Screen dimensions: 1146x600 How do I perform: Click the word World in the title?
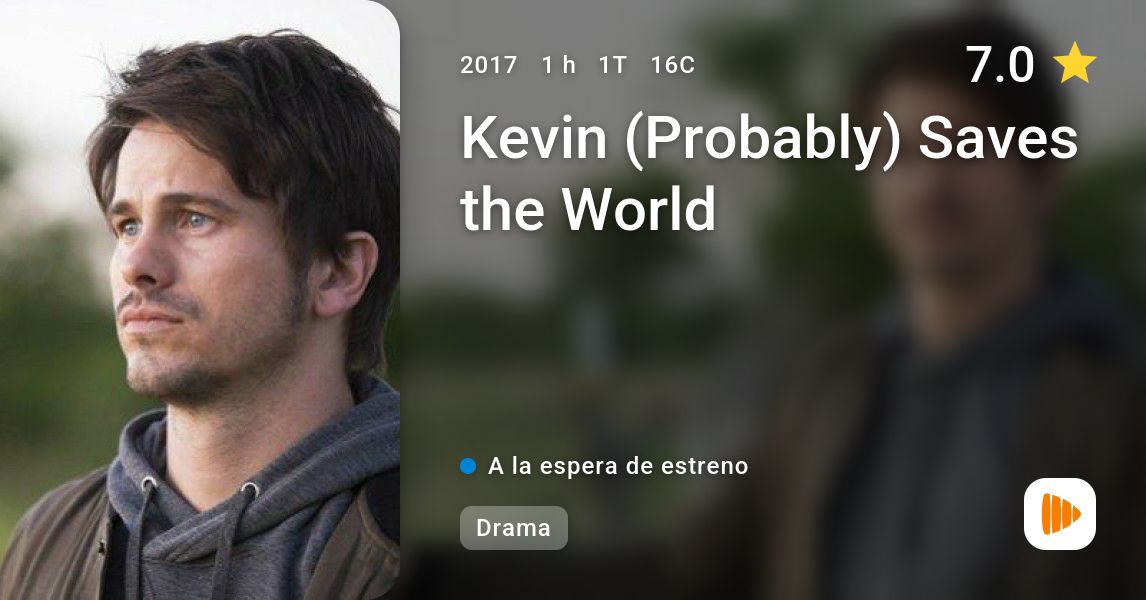tap(638, 209)
